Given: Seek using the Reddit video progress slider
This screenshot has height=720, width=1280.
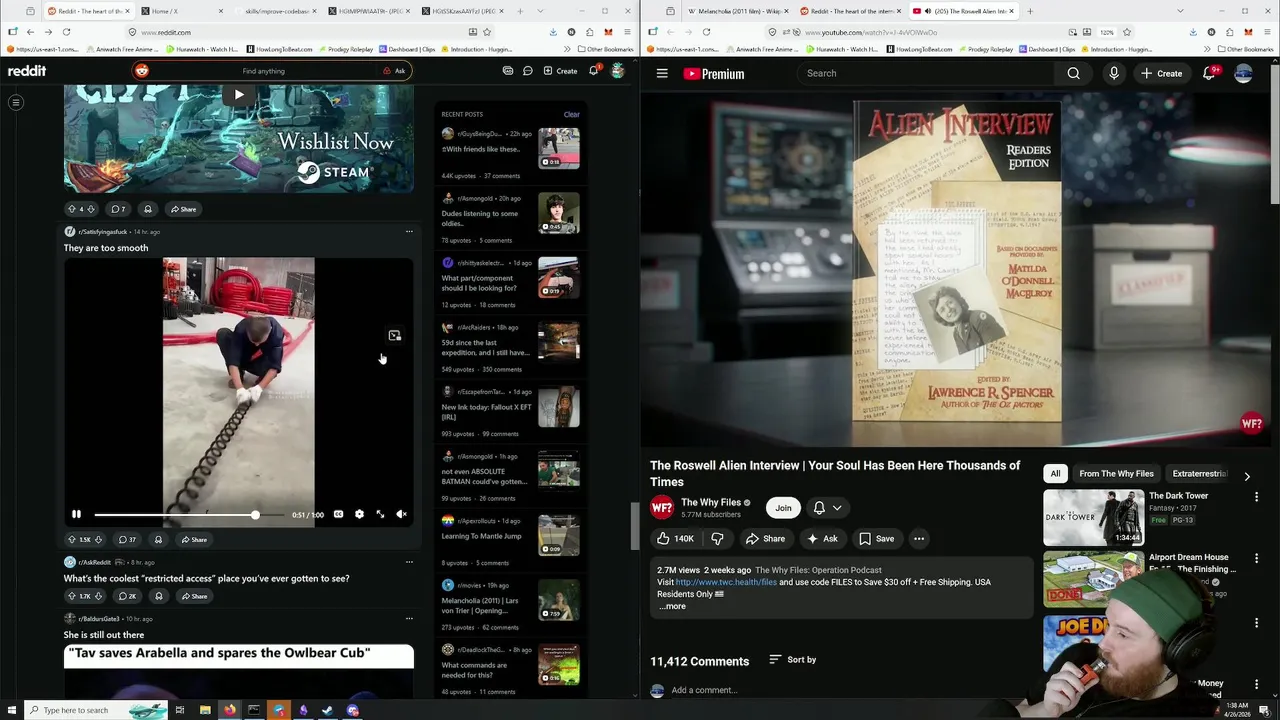Looking at the screenshot, I should pos(191,514).
